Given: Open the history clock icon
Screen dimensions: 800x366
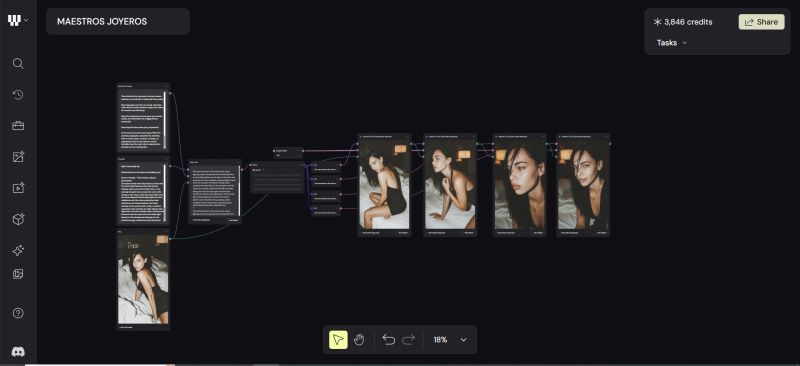Looking at the screenshot, I should [18, 95].
